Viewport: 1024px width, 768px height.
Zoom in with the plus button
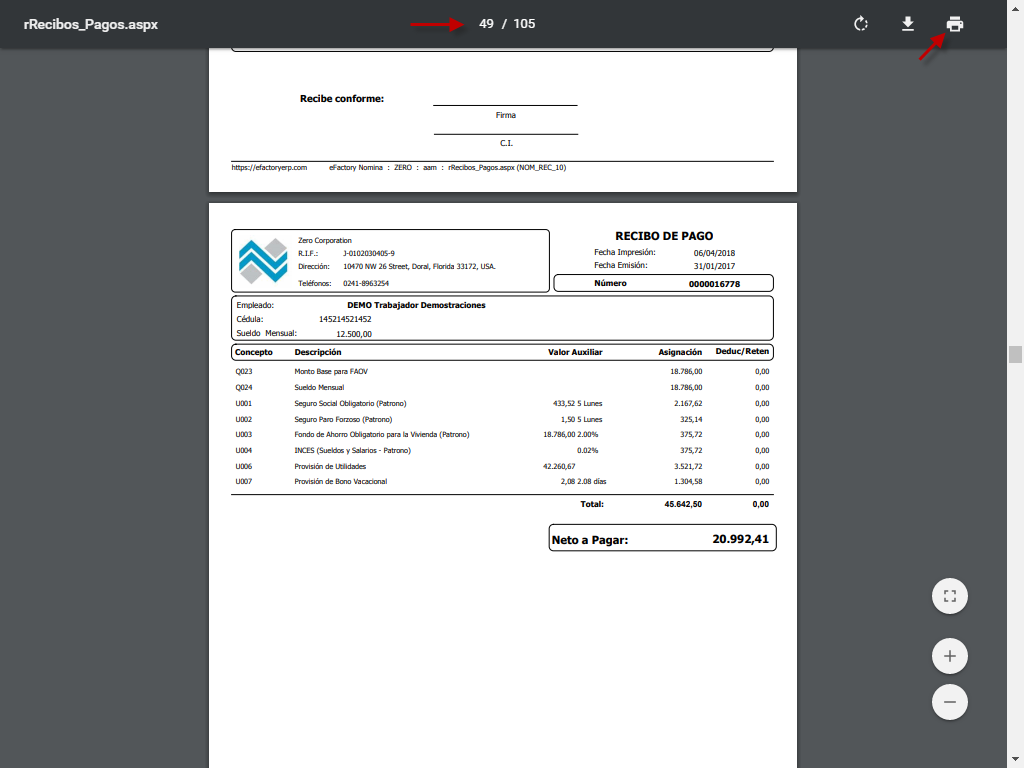(949, 657)
